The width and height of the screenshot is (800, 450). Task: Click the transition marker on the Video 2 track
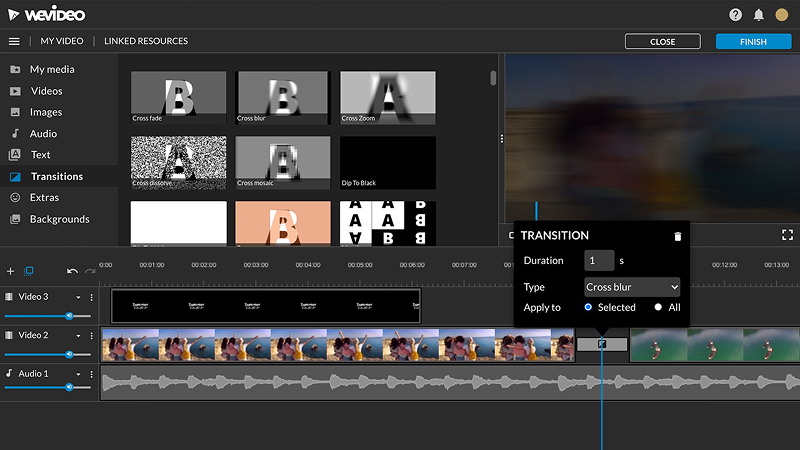click(602, 344)
